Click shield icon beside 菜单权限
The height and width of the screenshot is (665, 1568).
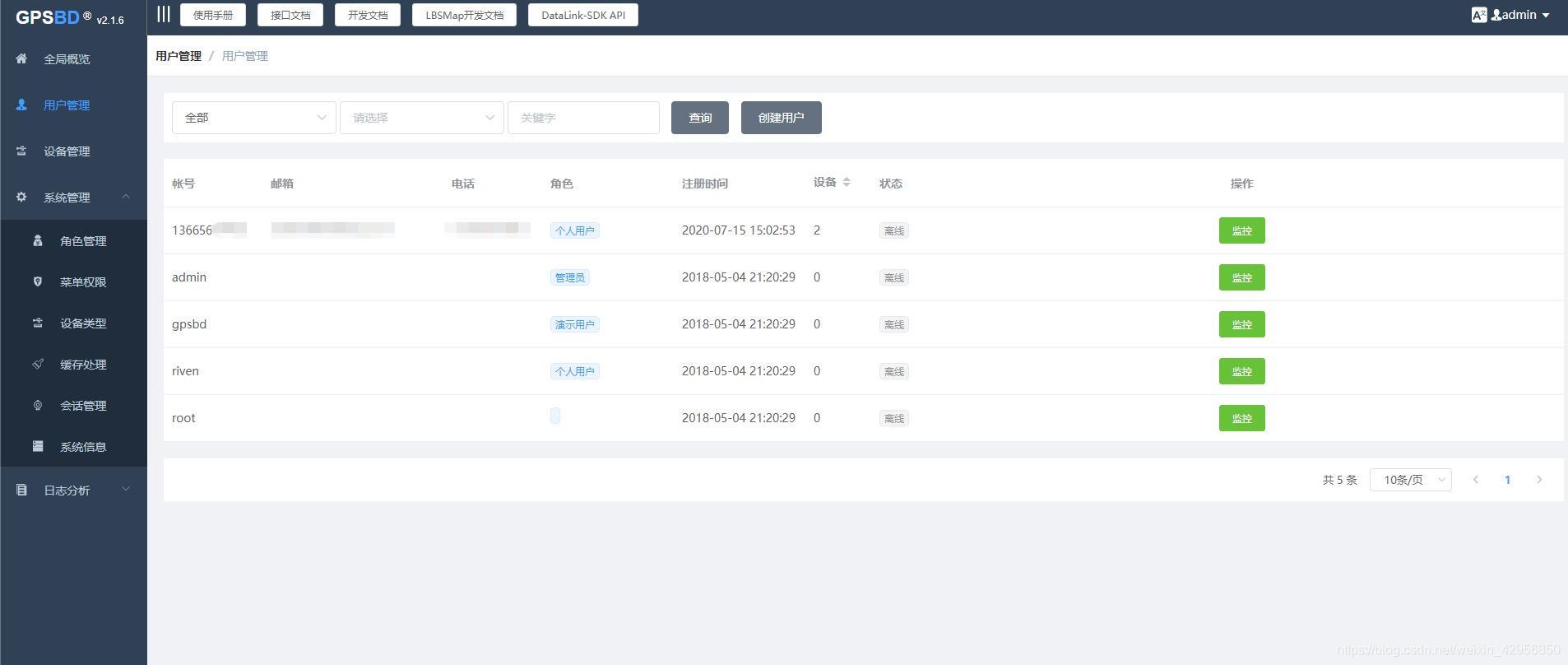(x=38, y=281)
